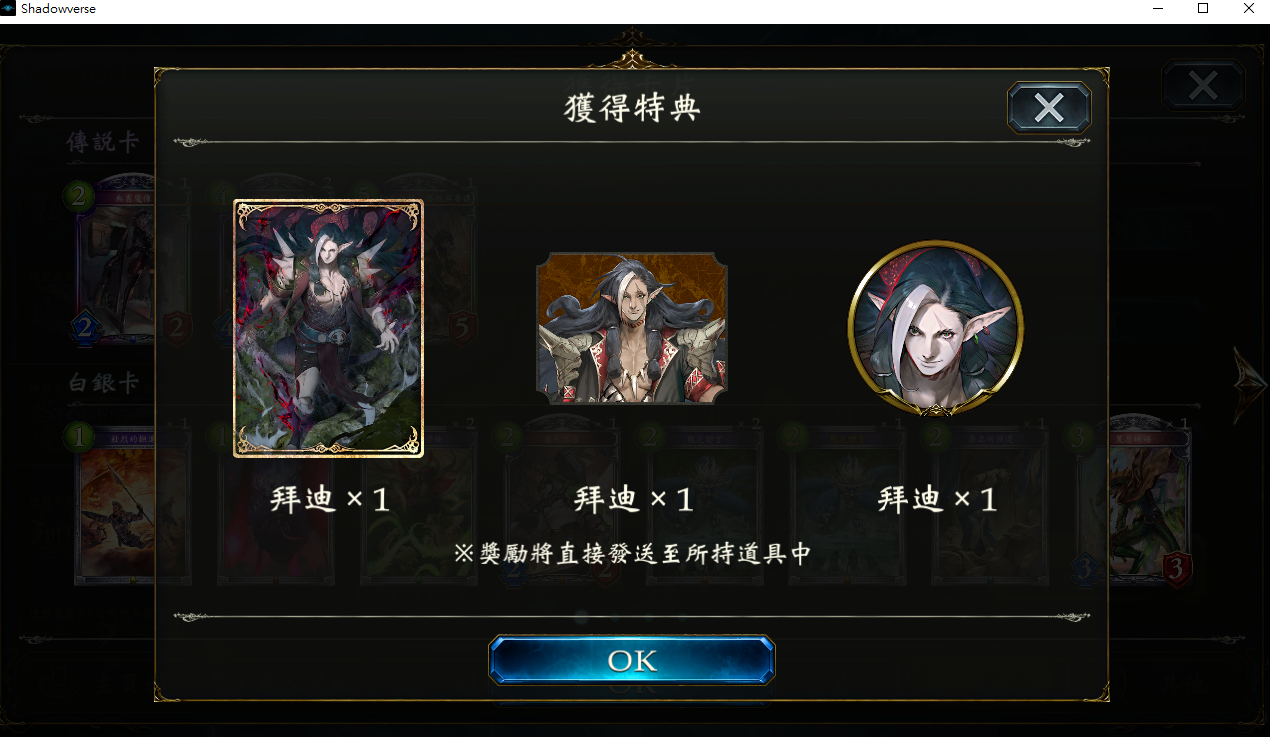Viewport: 1270px width, 737px height.
Task: Click the 獲得特典 dialog title
Action: point(632,108)
